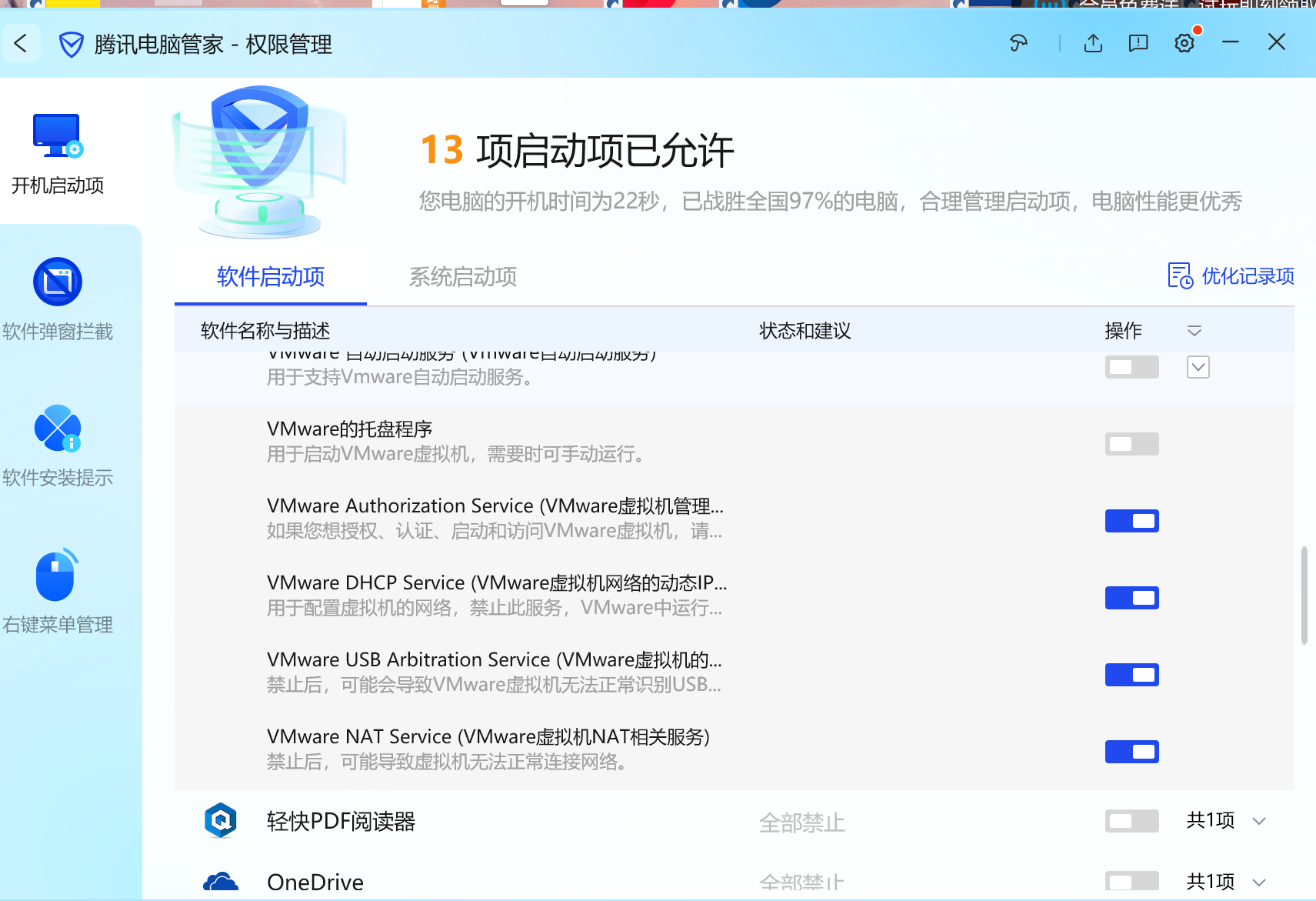Click the OneDrive cloud icon
The height and width of the screenshot is (901, 1316).
pos(221,882)
